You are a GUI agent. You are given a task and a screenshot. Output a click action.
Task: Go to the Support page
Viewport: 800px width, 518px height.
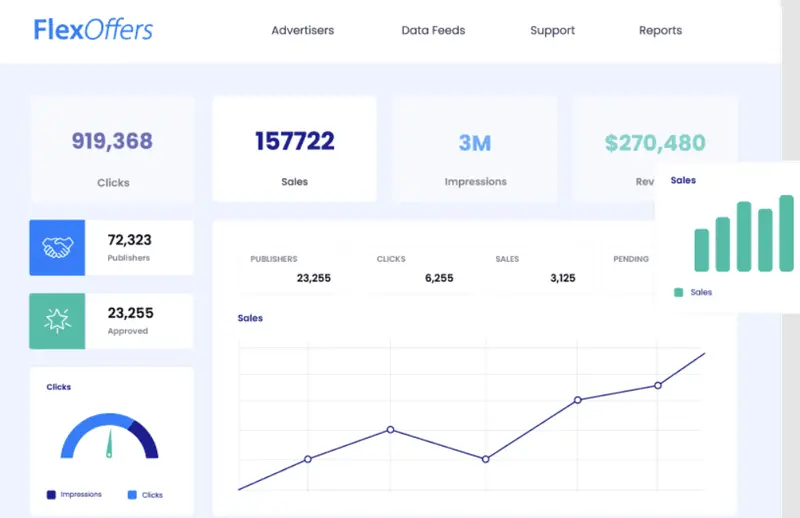coord(552,30)
